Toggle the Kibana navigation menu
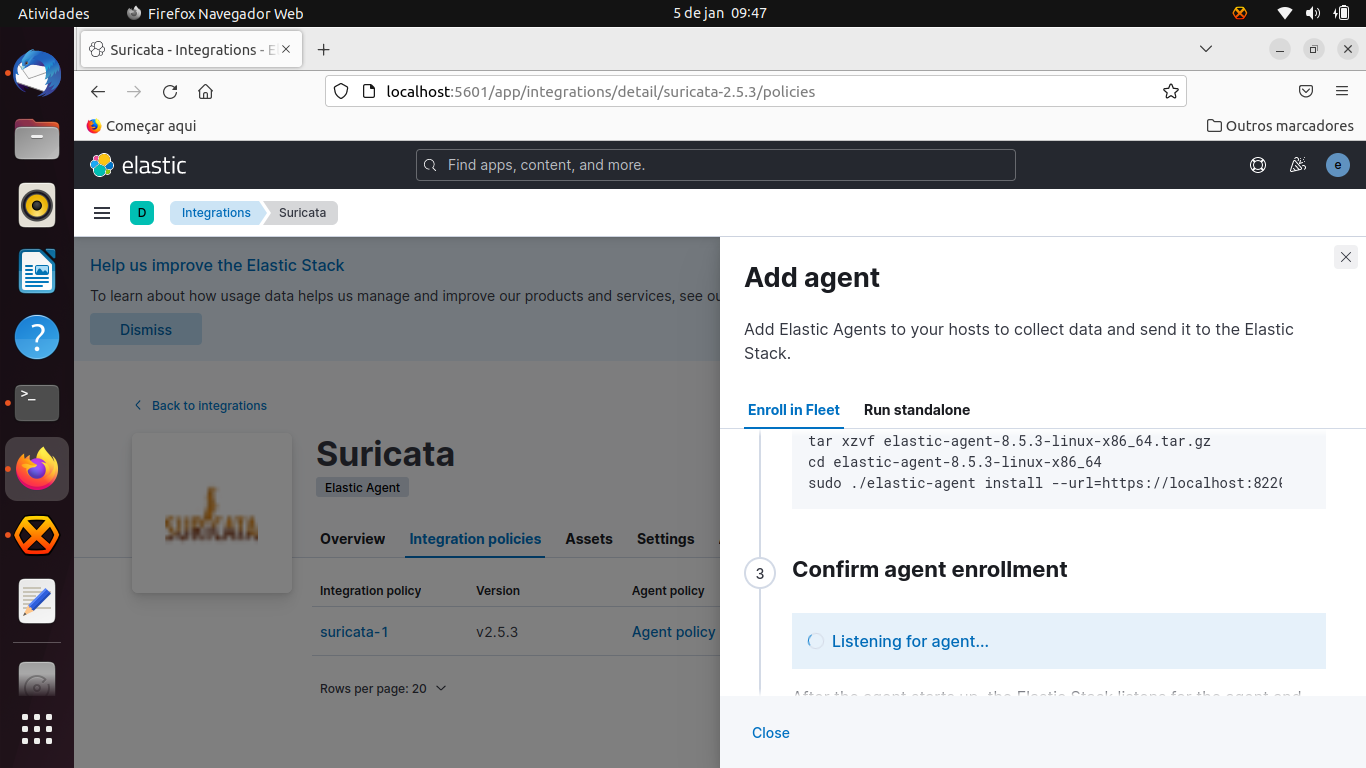Image resolution: width=1366 pixels, height=768 pixels. pyautogui.click(x=101, y=213)
